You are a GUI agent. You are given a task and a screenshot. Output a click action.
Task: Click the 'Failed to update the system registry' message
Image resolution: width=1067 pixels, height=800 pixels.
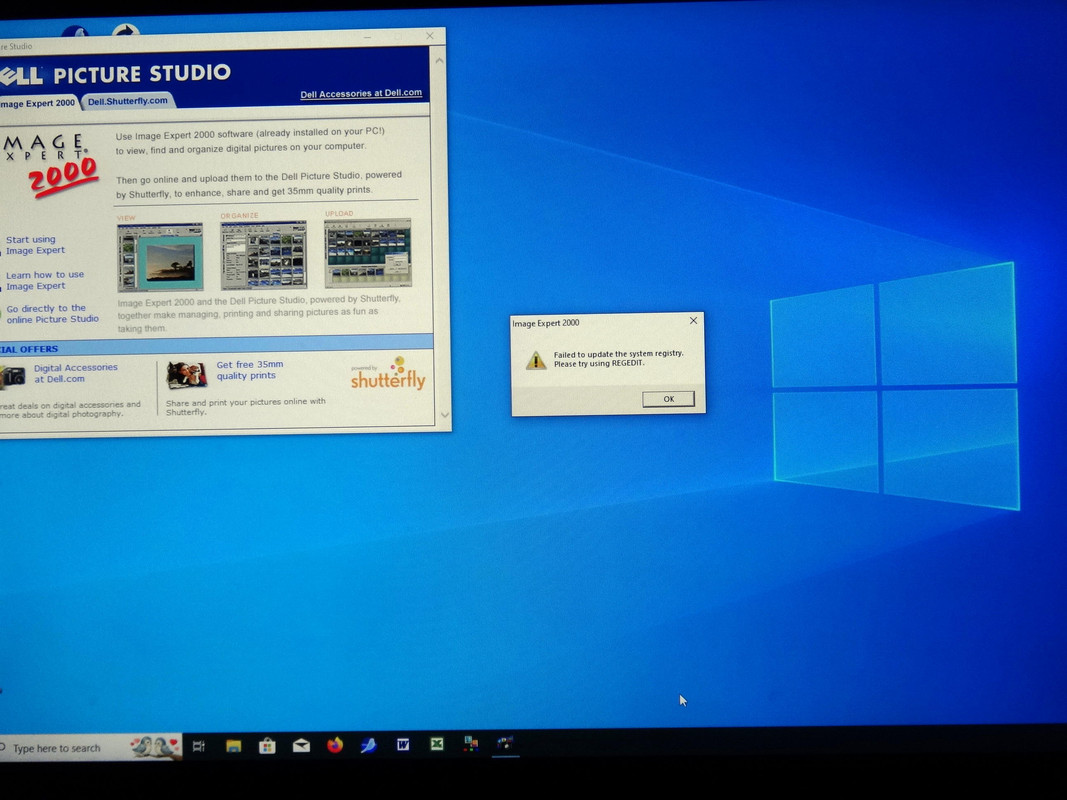tap(619, 359)
